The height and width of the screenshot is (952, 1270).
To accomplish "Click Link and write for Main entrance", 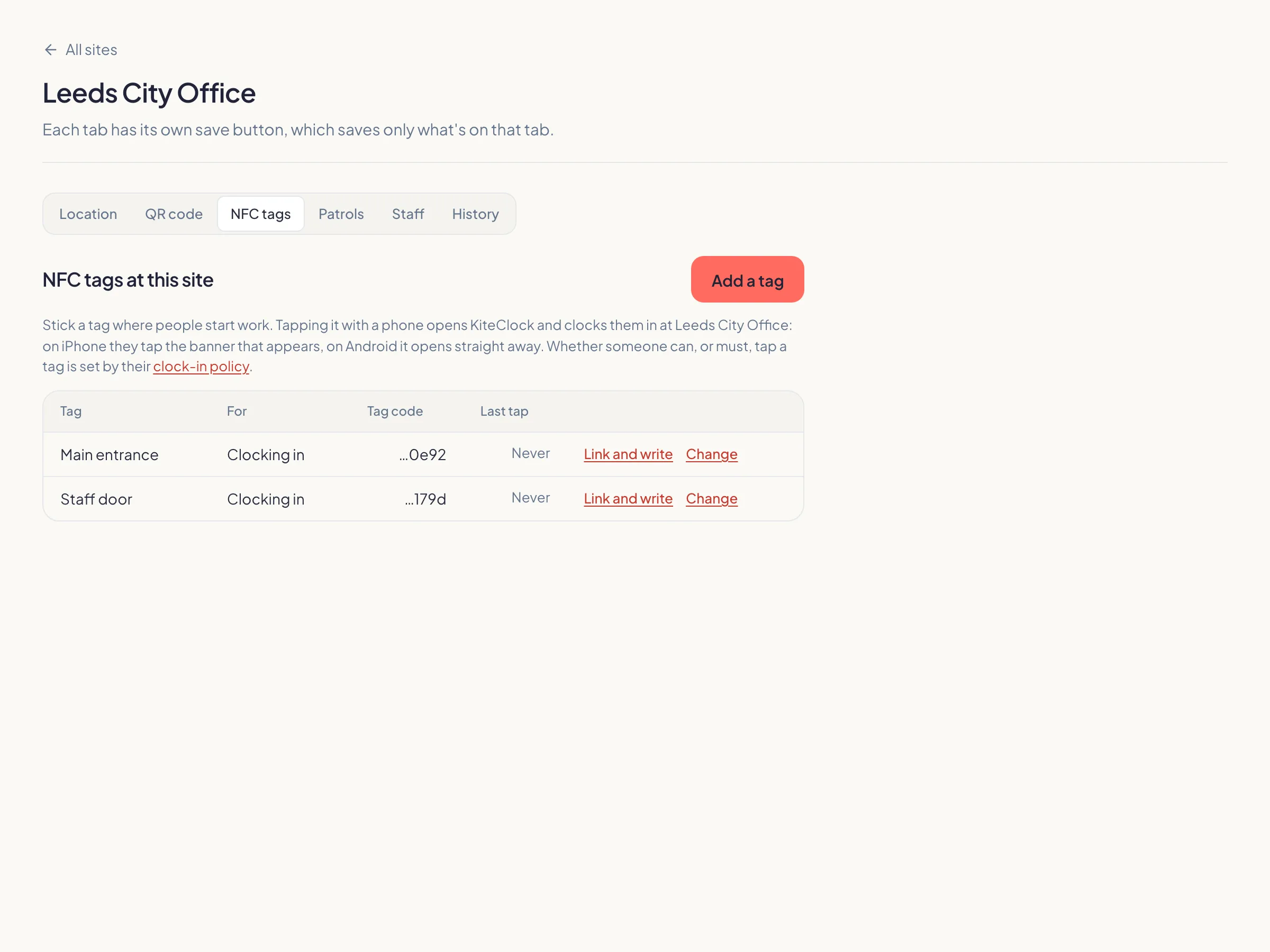I will tap(628, 454).
